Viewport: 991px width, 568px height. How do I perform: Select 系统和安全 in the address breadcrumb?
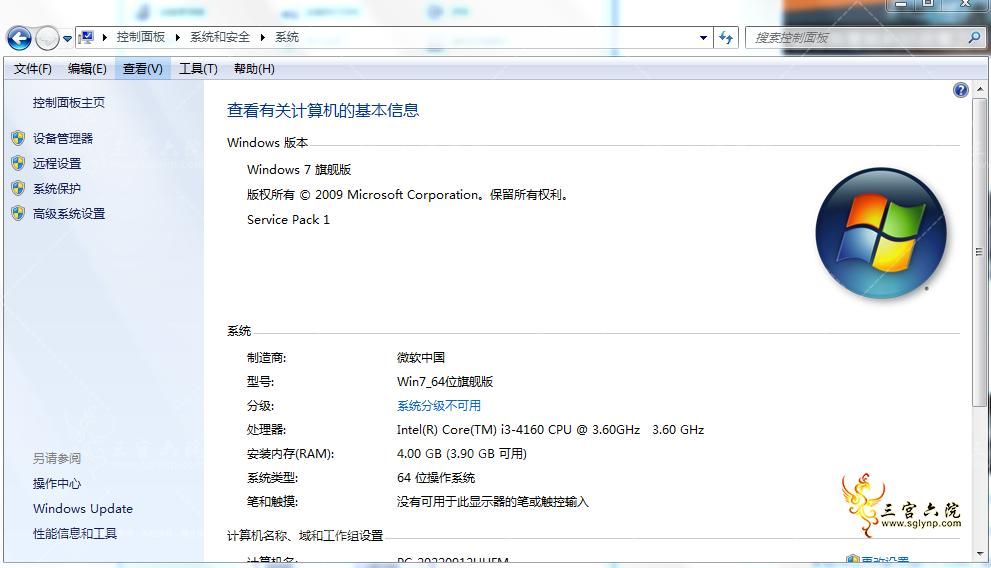[220, 37]
